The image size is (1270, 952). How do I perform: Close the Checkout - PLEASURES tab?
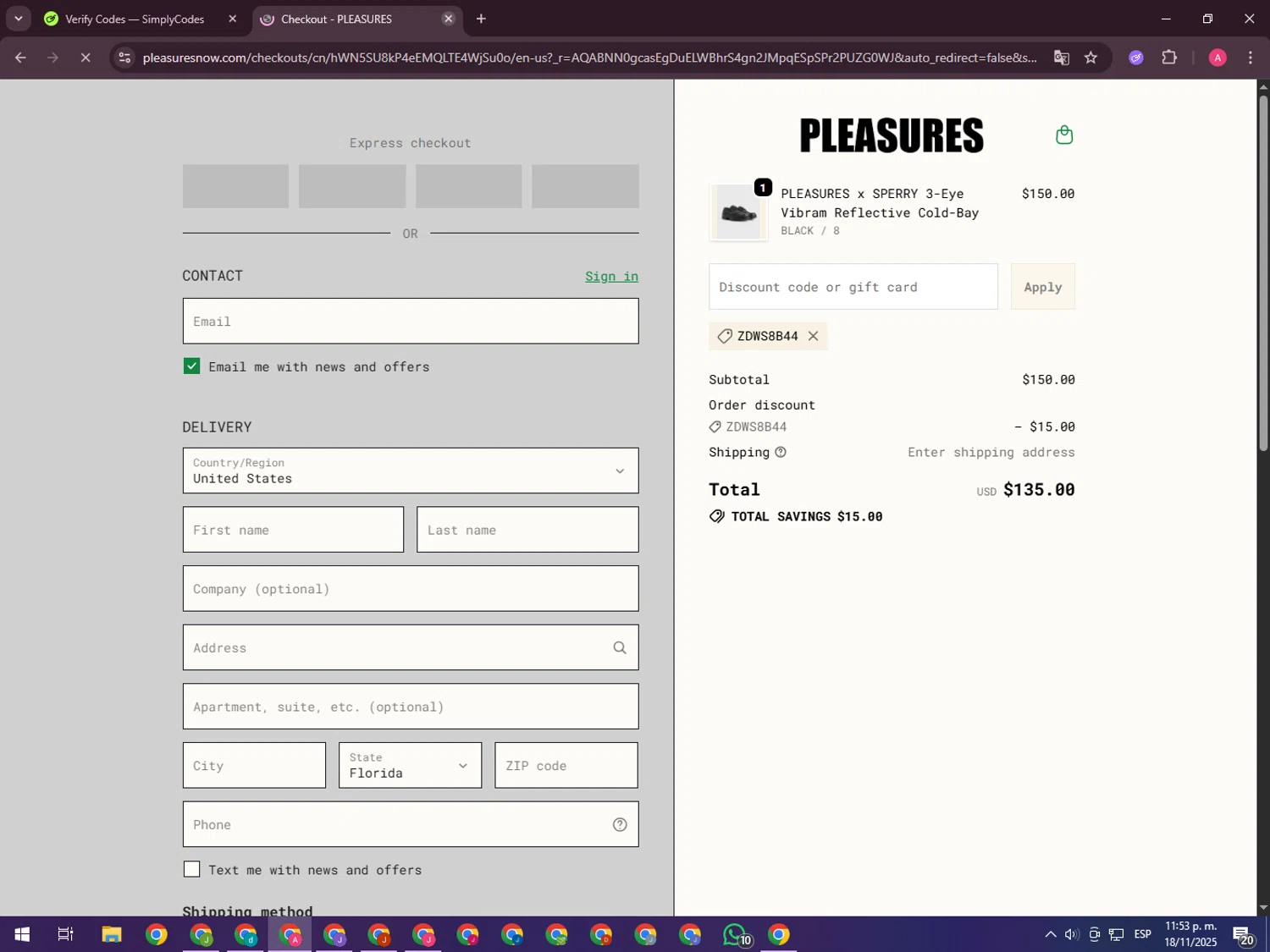(x=448, y=19)
